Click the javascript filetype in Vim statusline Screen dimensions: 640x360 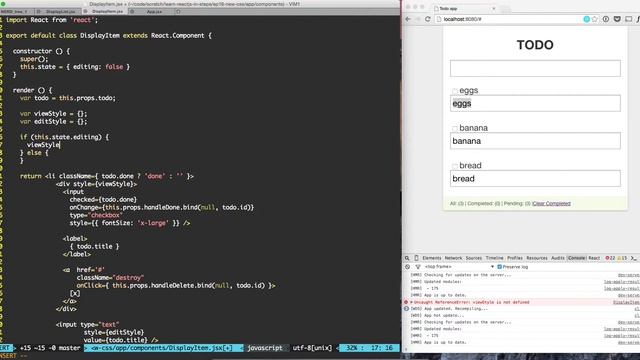tap(264, 348)
